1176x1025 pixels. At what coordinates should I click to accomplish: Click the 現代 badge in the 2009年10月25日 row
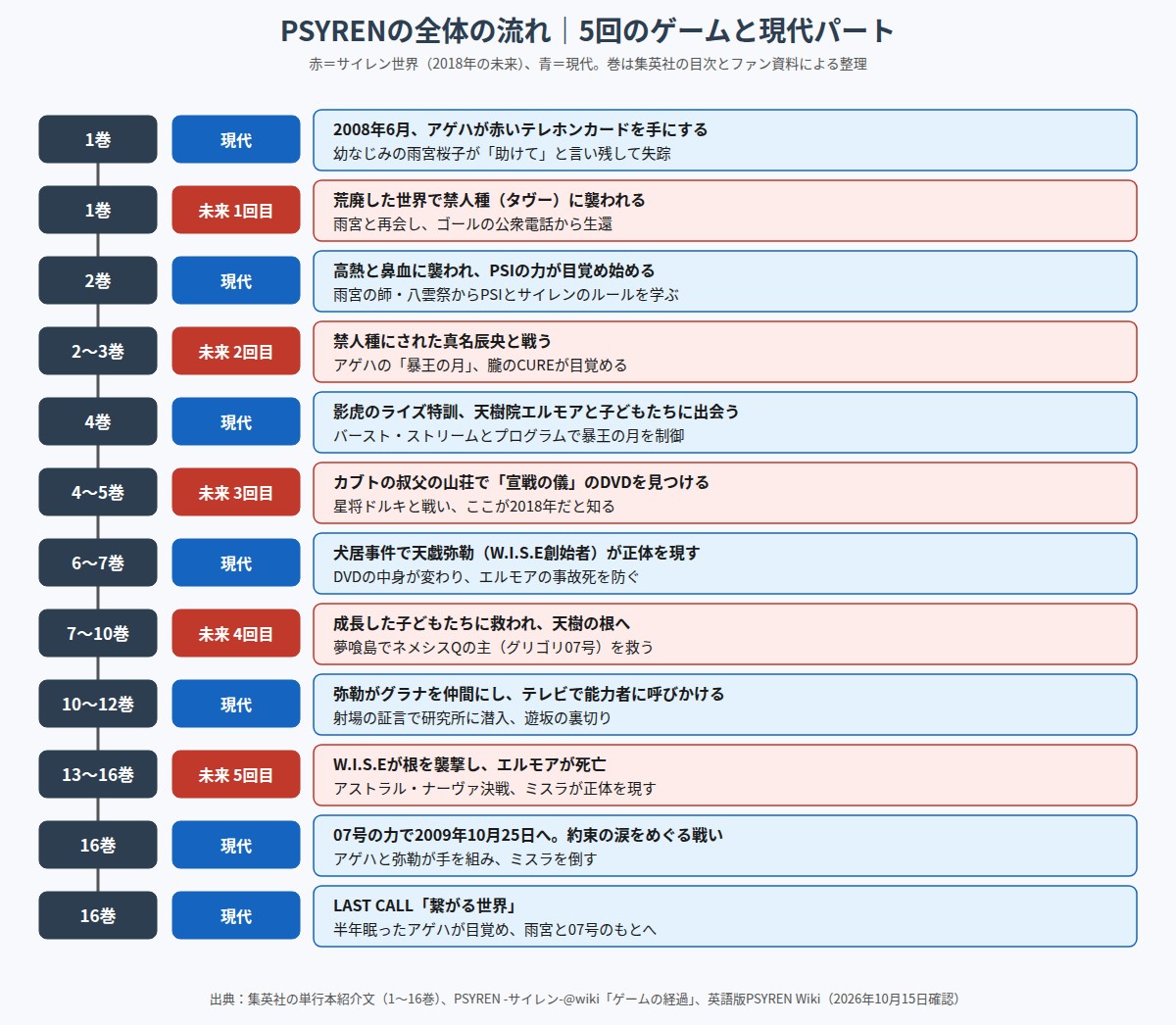tap(236, 845)
